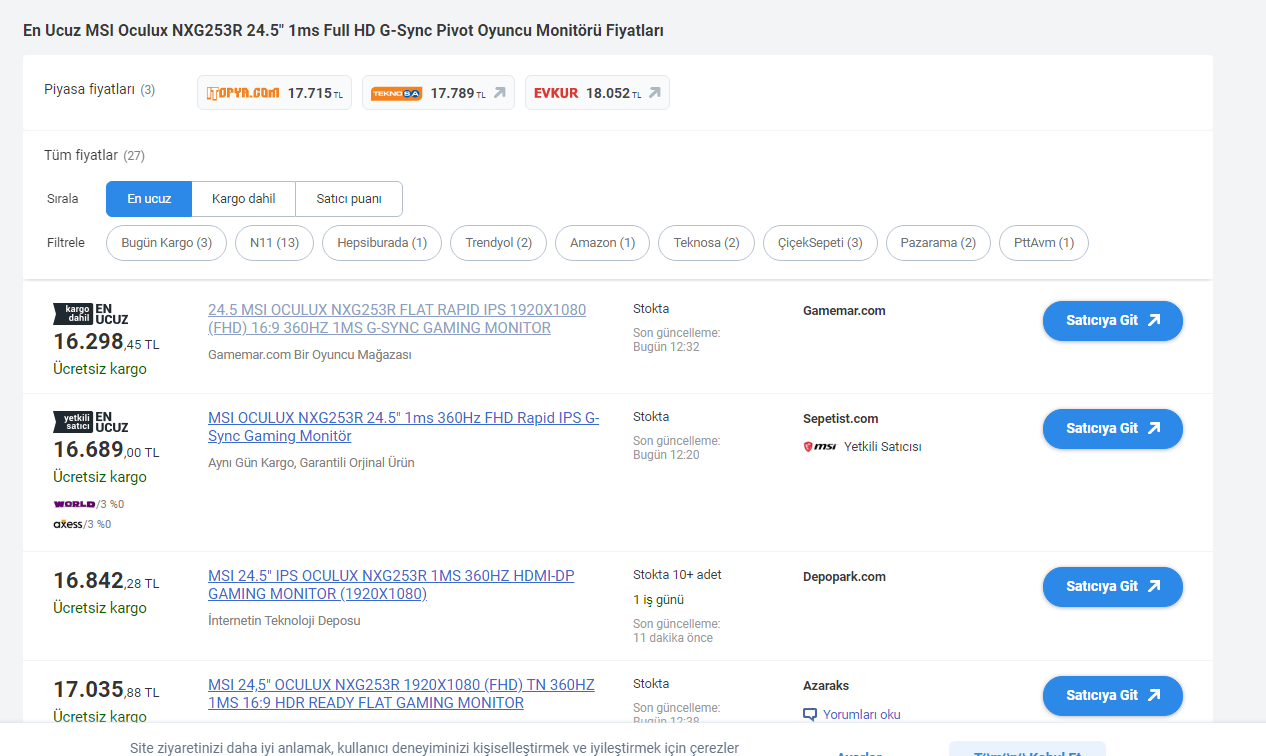Click the World card installment logo
Viewport: 1266px width, 756px height.
(x=74, y=504)
